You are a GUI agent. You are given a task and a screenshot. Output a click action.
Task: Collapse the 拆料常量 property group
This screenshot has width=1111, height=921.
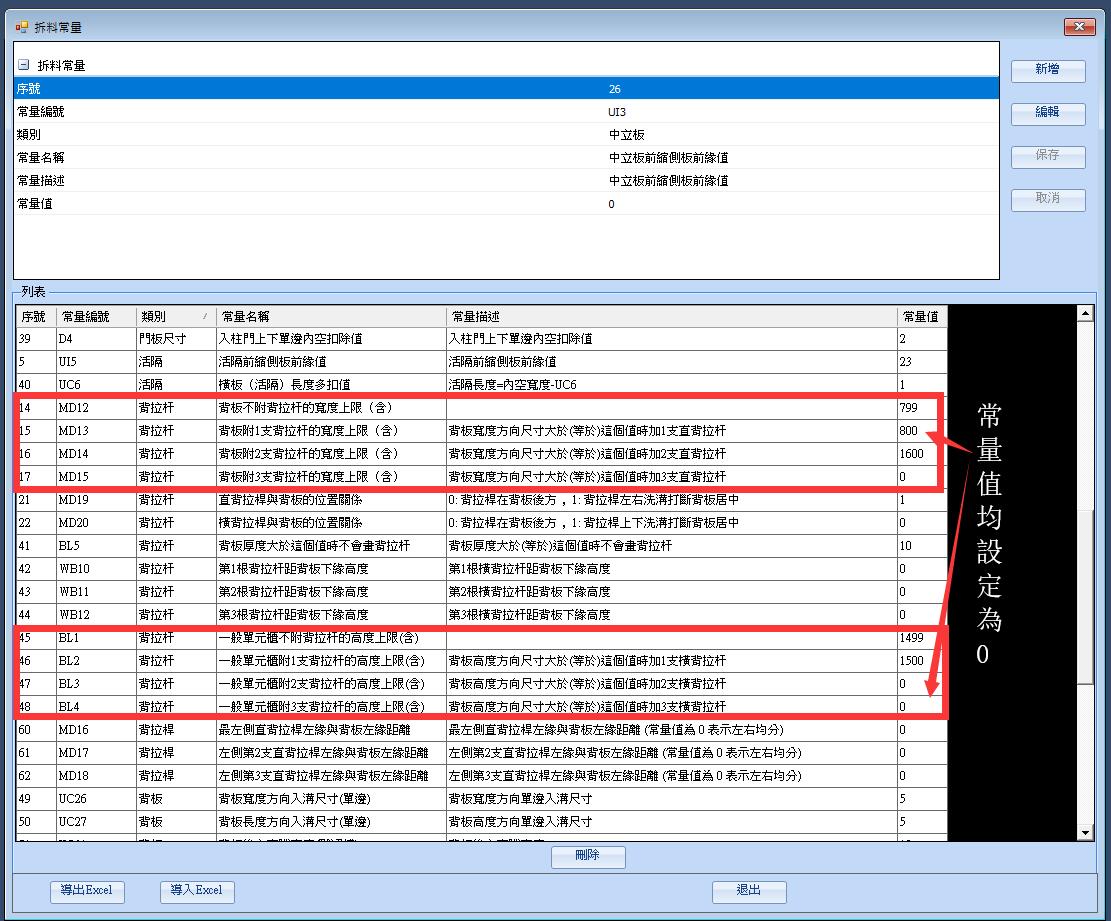point(23,65)
